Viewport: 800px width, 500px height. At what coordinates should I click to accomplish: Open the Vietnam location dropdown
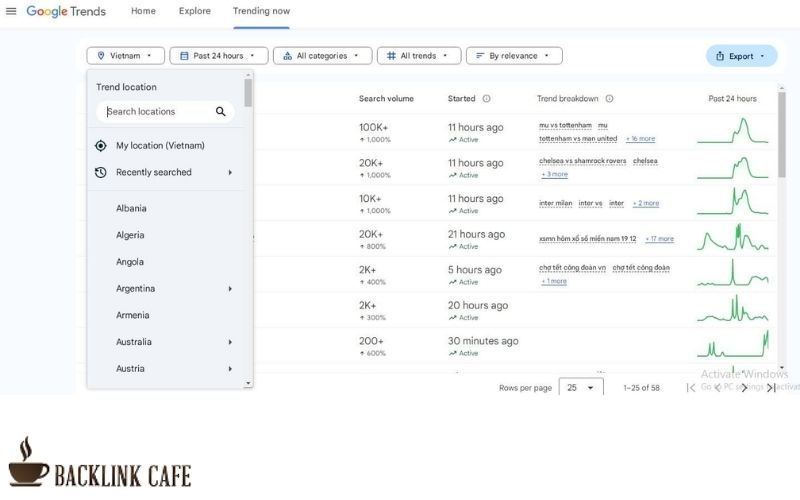126,56
